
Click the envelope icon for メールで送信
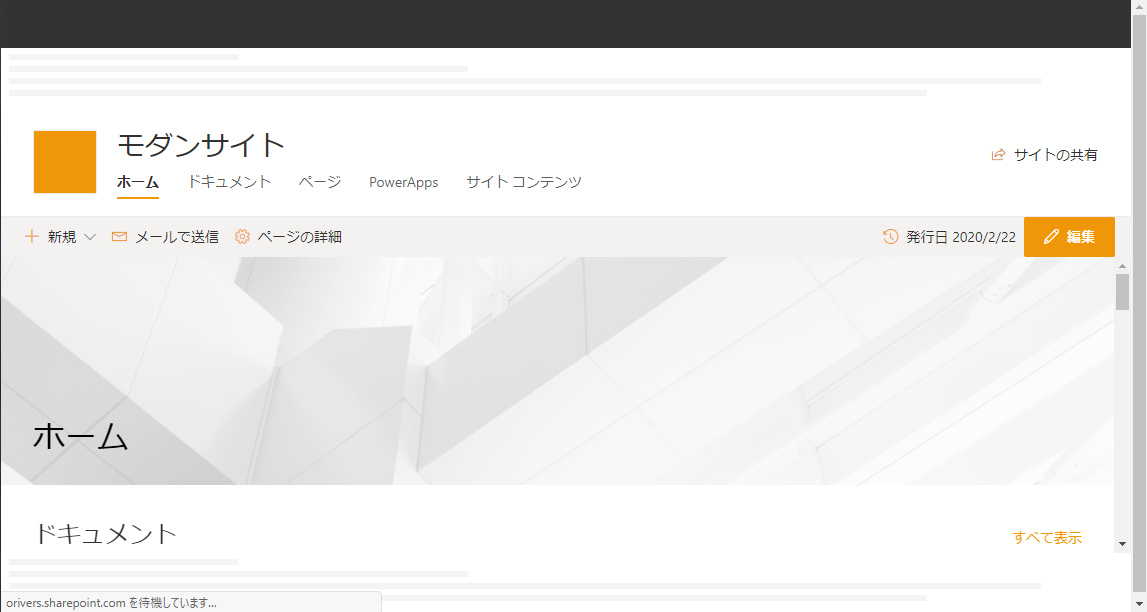(119, 237)
